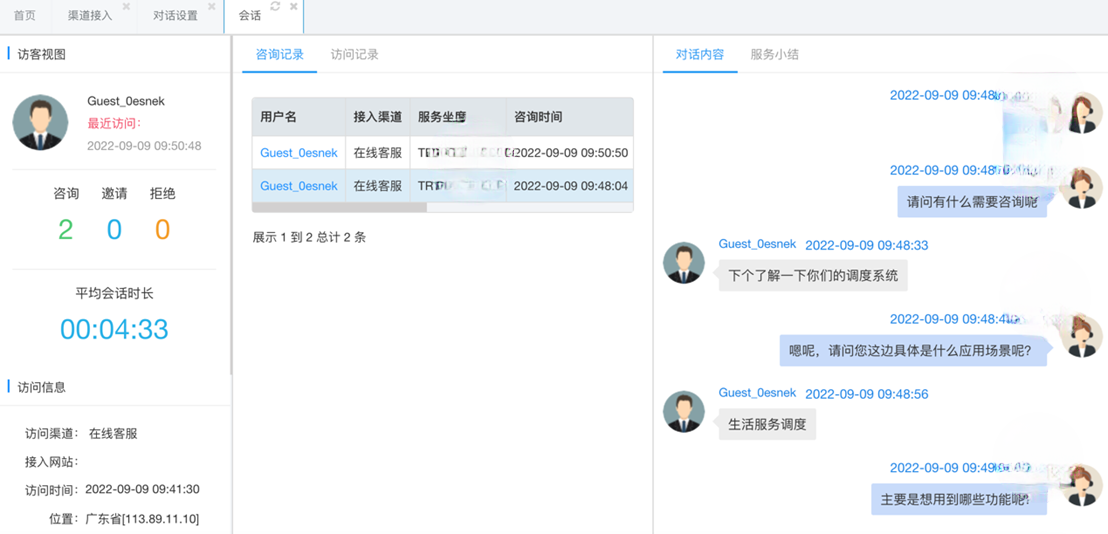The height and width of the screenshot is (534, 1108).
Task: Refresh the 会话 tab using reload icon
Action: (x=275, y=7)
